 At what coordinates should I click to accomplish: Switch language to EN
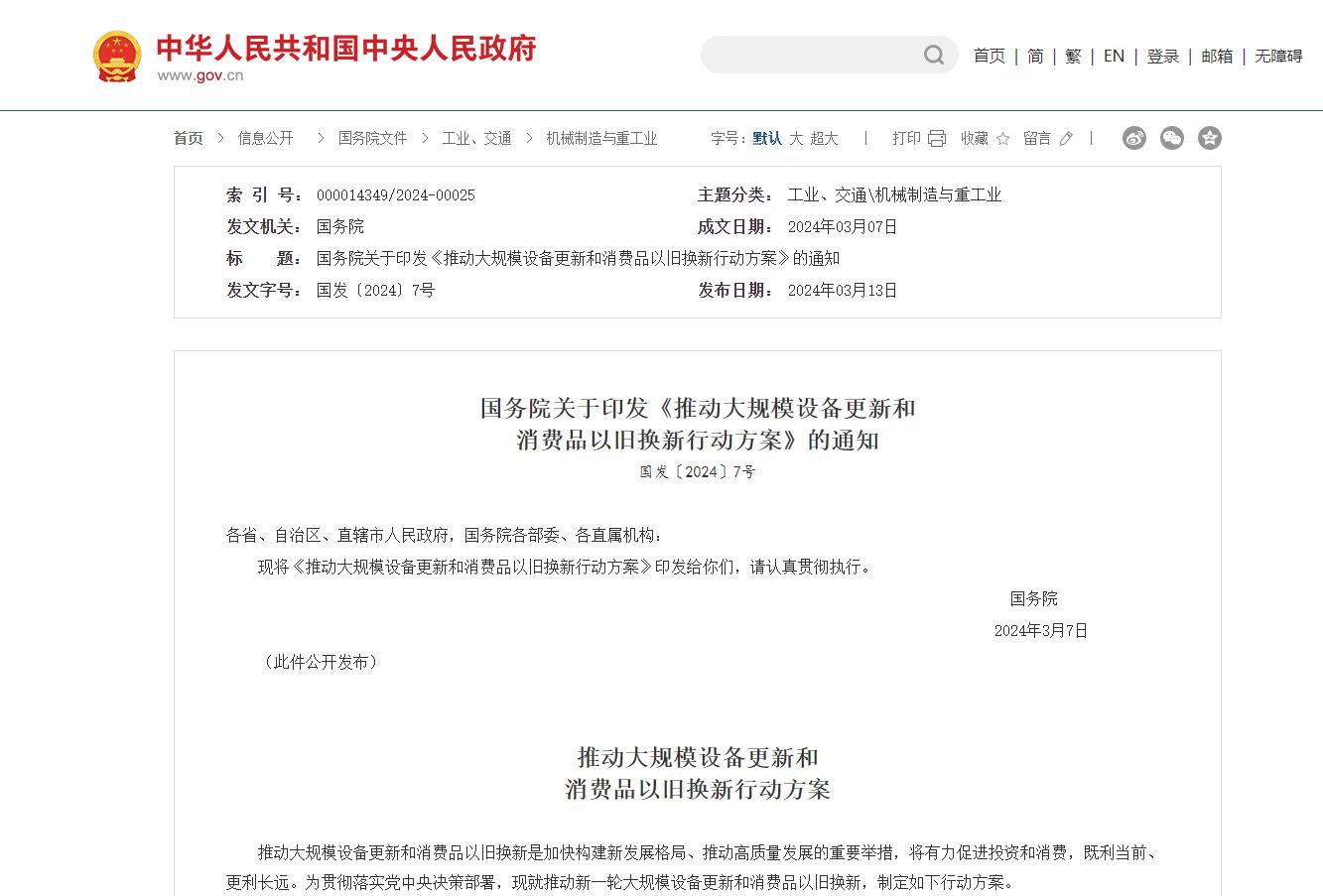pyautogui.click(x=1114, y=57)
